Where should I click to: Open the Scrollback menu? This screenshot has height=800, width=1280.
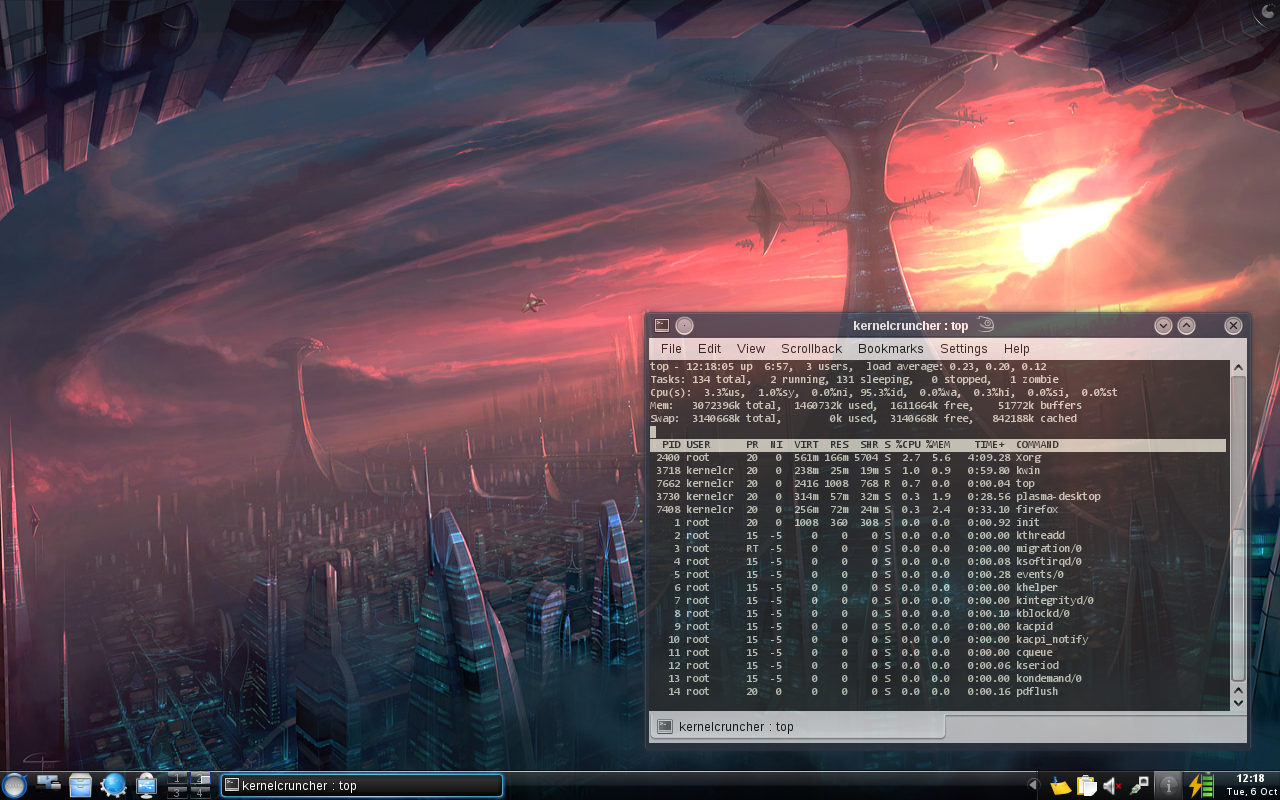pyautogui.click(x=811, y=349)
